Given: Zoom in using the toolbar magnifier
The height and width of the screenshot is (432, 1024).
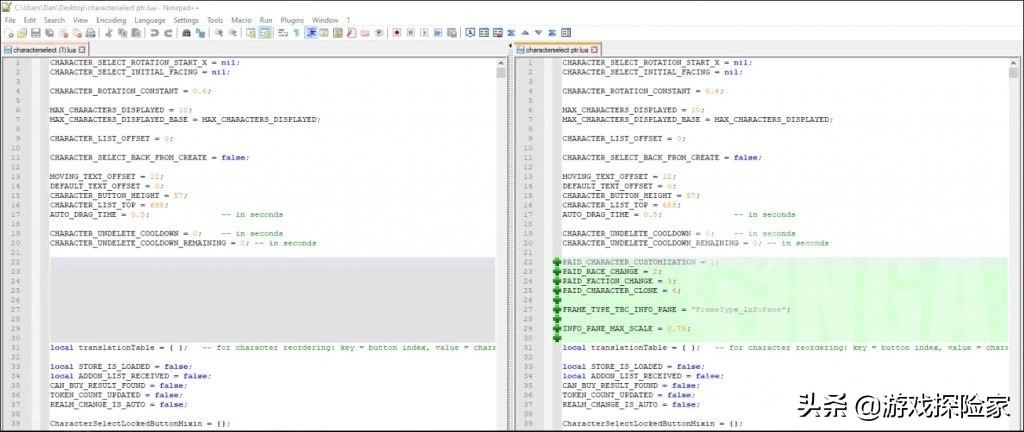Looking at the screenshot, I should pyautogui.click(x=219, y=33).
